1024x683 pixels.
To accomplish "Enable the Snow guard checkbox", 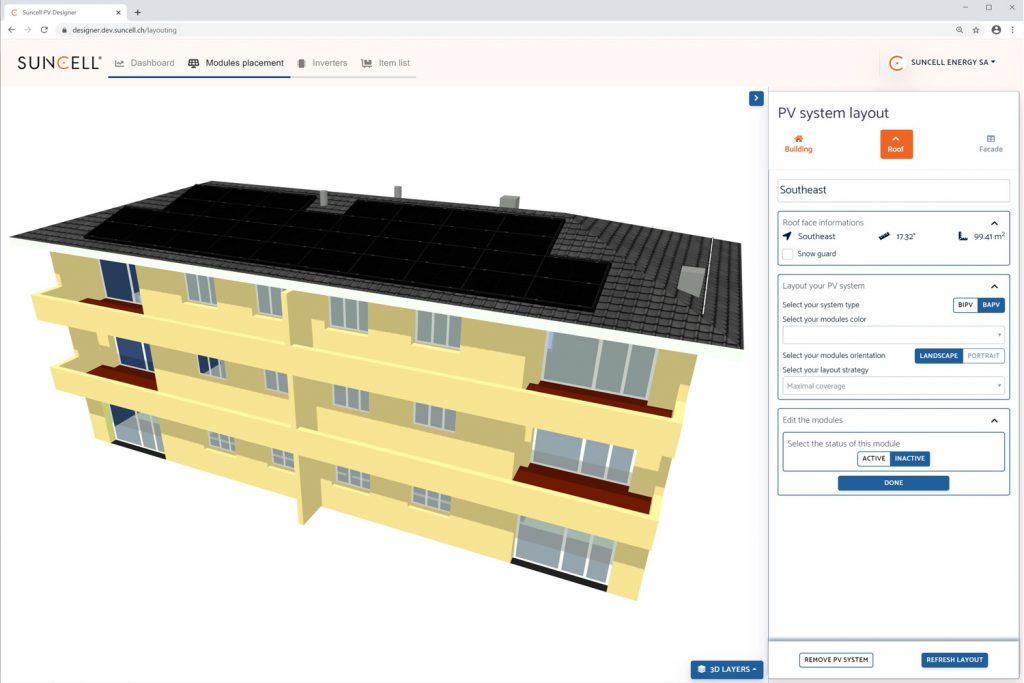I will (x=788, y=255).
